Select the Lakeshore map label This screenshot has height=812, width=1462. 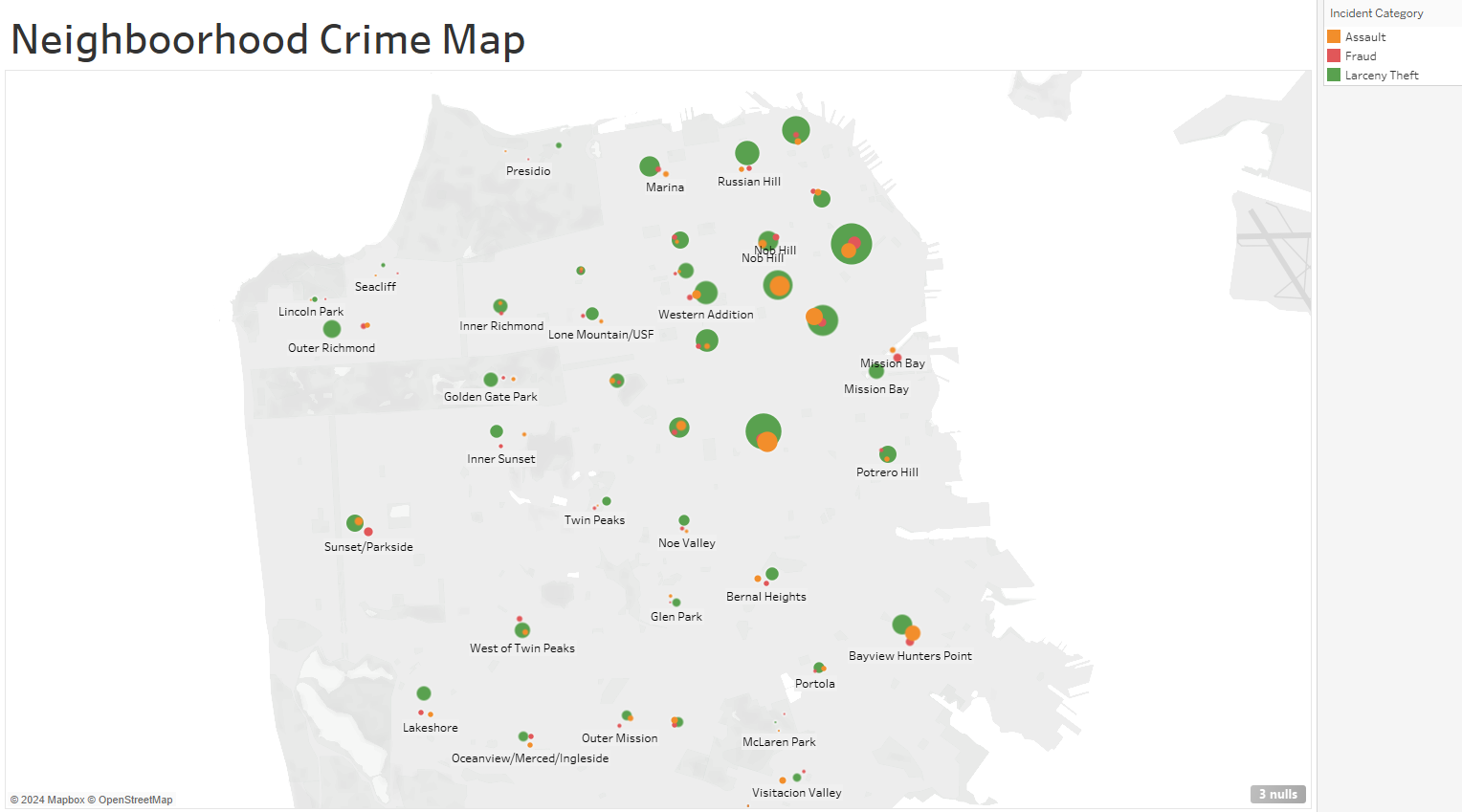[431, 728]
